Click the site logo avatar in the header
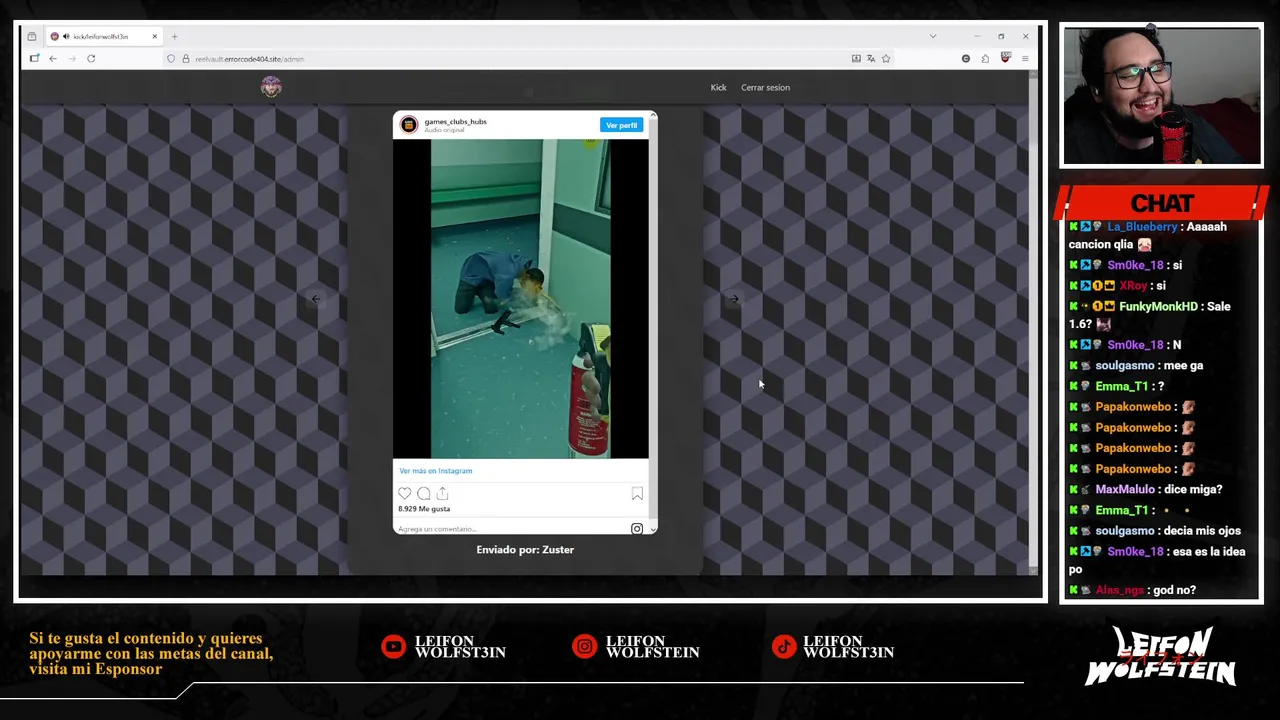 271,87
